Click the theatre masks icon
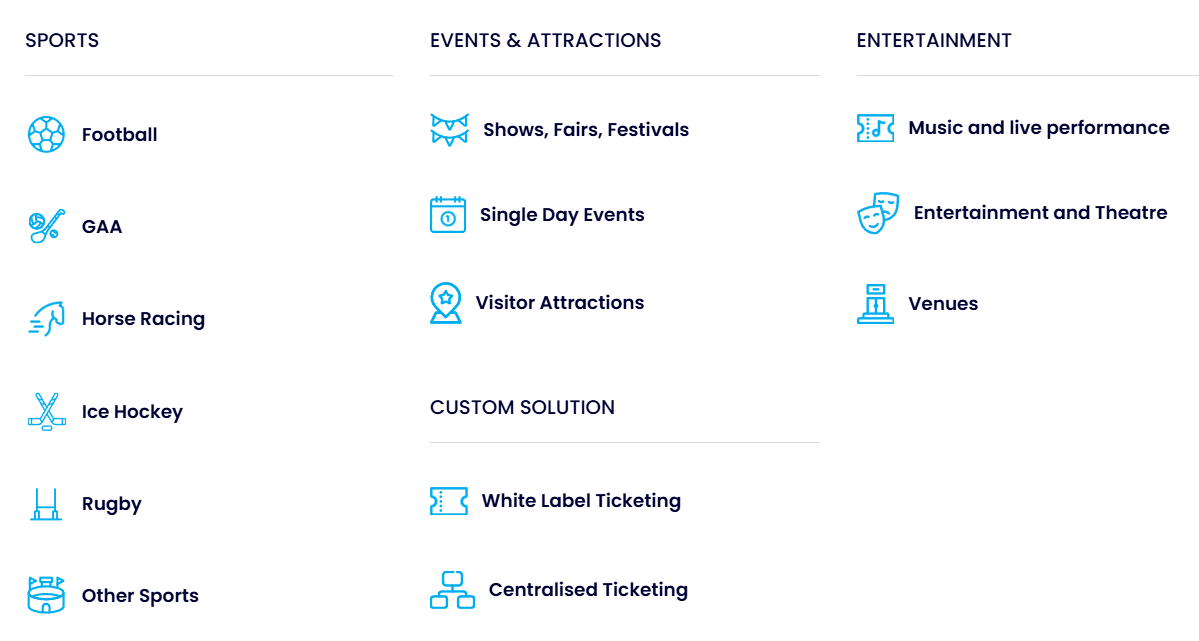The width and height of the screenshot is (1199, 641). tap(878, 213)
